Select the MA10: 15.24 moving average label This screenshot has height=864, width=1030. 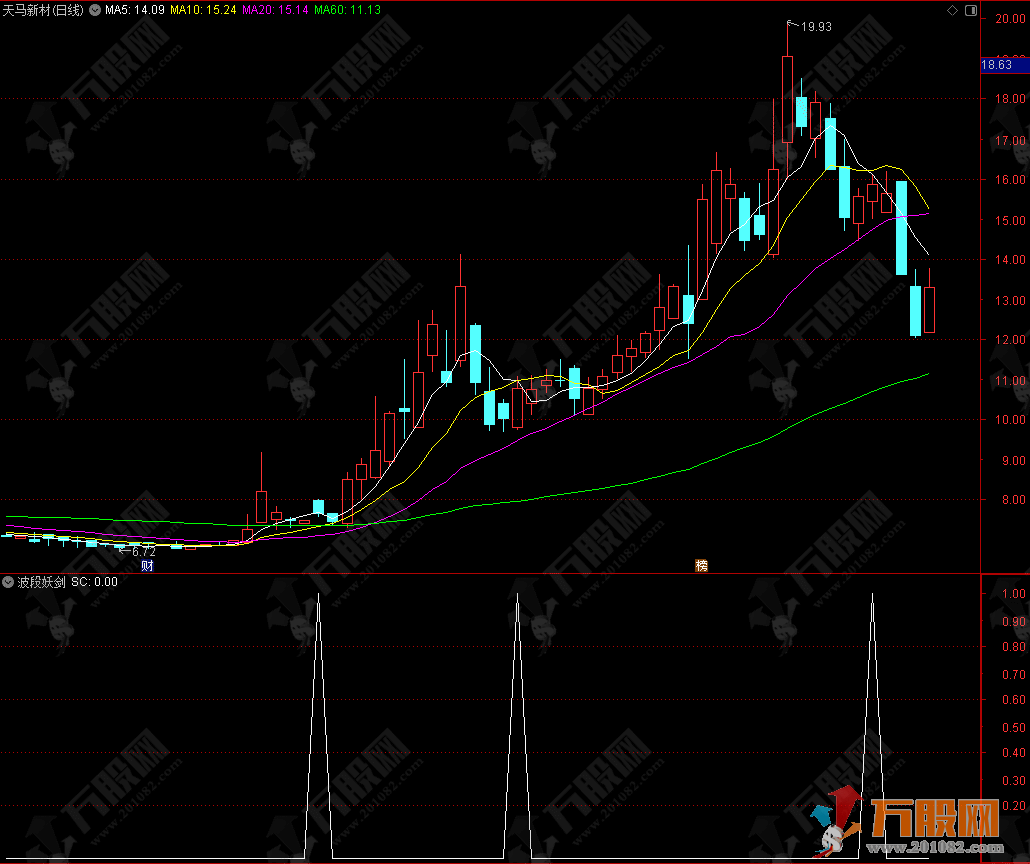(x=203, y=10)
